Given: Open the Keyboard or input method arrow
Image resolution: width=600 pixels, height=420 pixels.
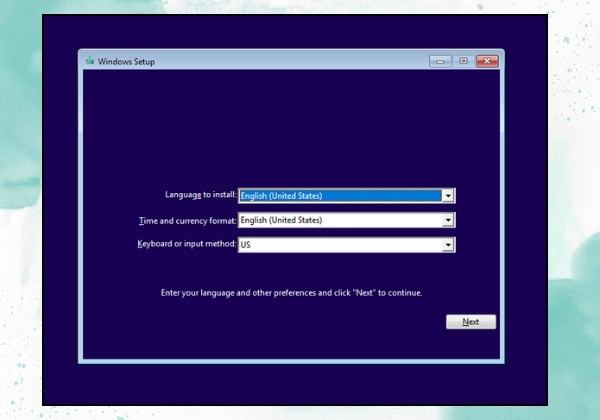Looking at the screenshot, I should (x=448, y=245).
